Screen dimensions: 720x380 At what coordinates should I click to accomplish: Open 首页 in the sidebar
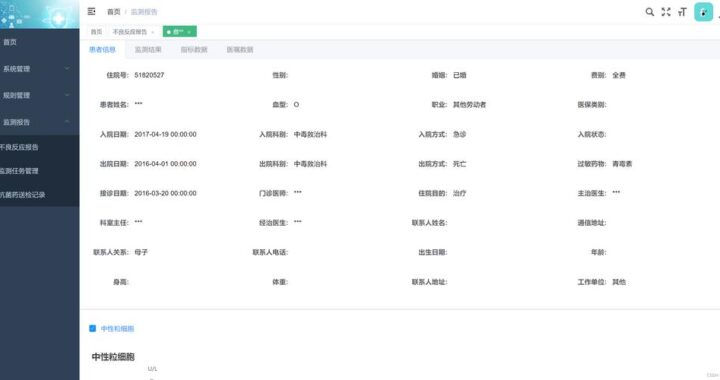click(x=39, y=42)
